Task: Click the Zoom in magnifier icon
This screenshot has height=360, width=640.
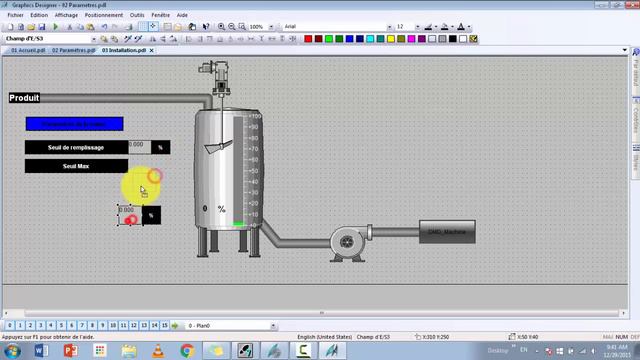Action: (221, 27)
